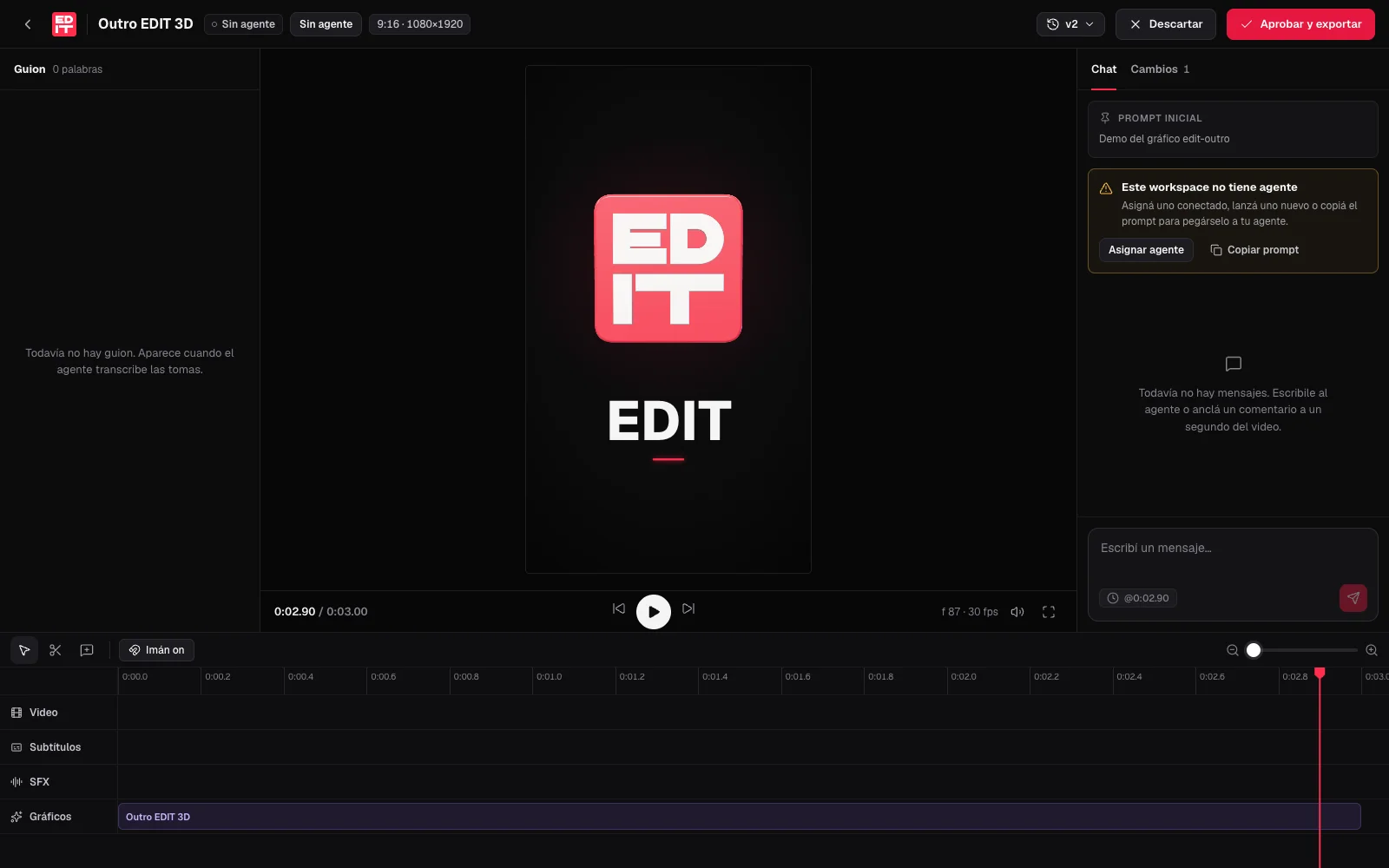Mute the preview volume
The image size is (1389, 868).
(x=1017, y=612)
